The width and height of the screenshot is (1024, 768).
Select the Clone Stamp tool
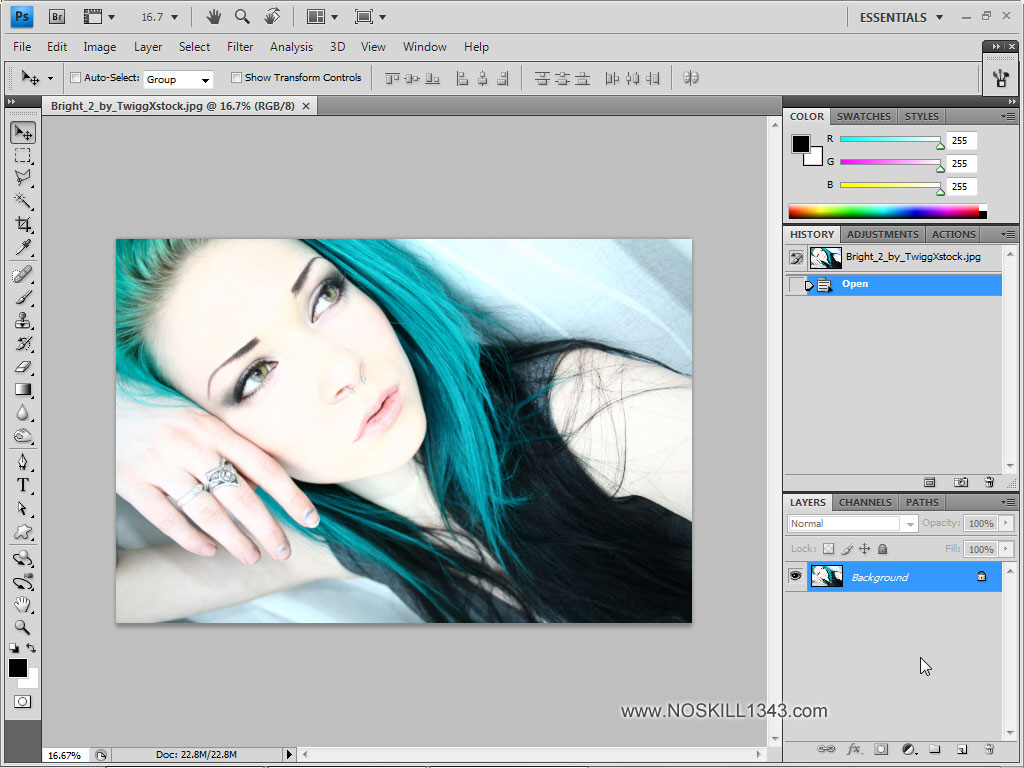[23, 321]
